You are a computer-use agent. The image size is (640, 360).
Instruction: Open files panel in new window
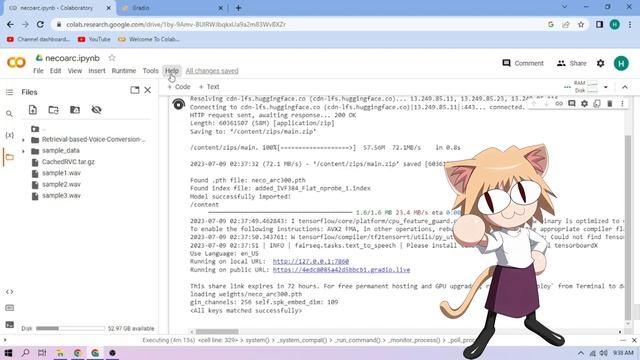(x=135, y=90)
